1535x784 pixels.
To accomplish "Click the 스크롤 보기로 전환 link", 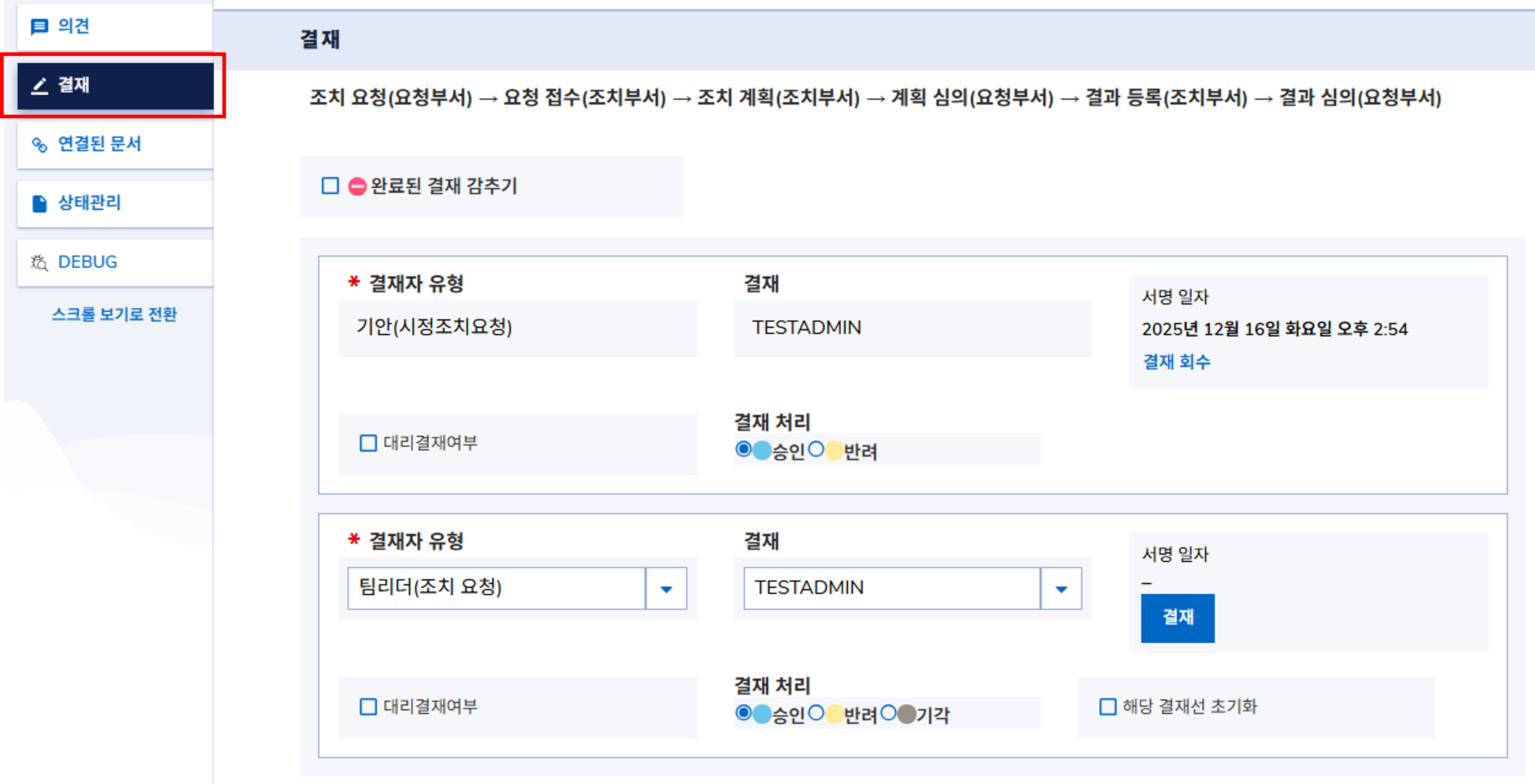I will (x=114, y=315).
